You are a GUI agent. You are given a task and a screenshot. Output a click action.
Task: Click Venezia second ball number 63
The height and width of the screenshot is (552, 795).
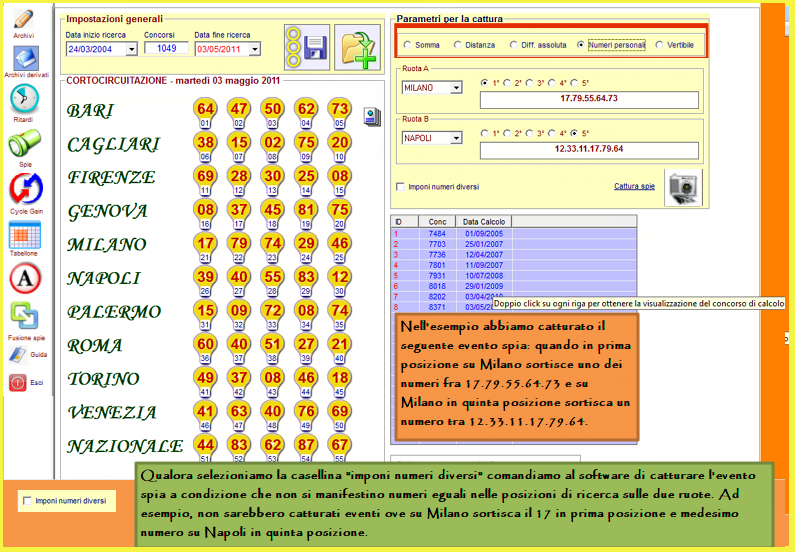(x=239, y=411)
